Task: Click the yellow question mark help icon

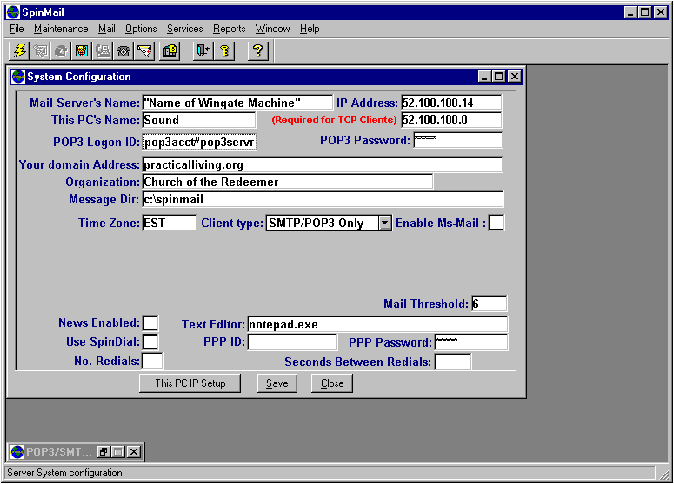Action: tap(257, 51)
